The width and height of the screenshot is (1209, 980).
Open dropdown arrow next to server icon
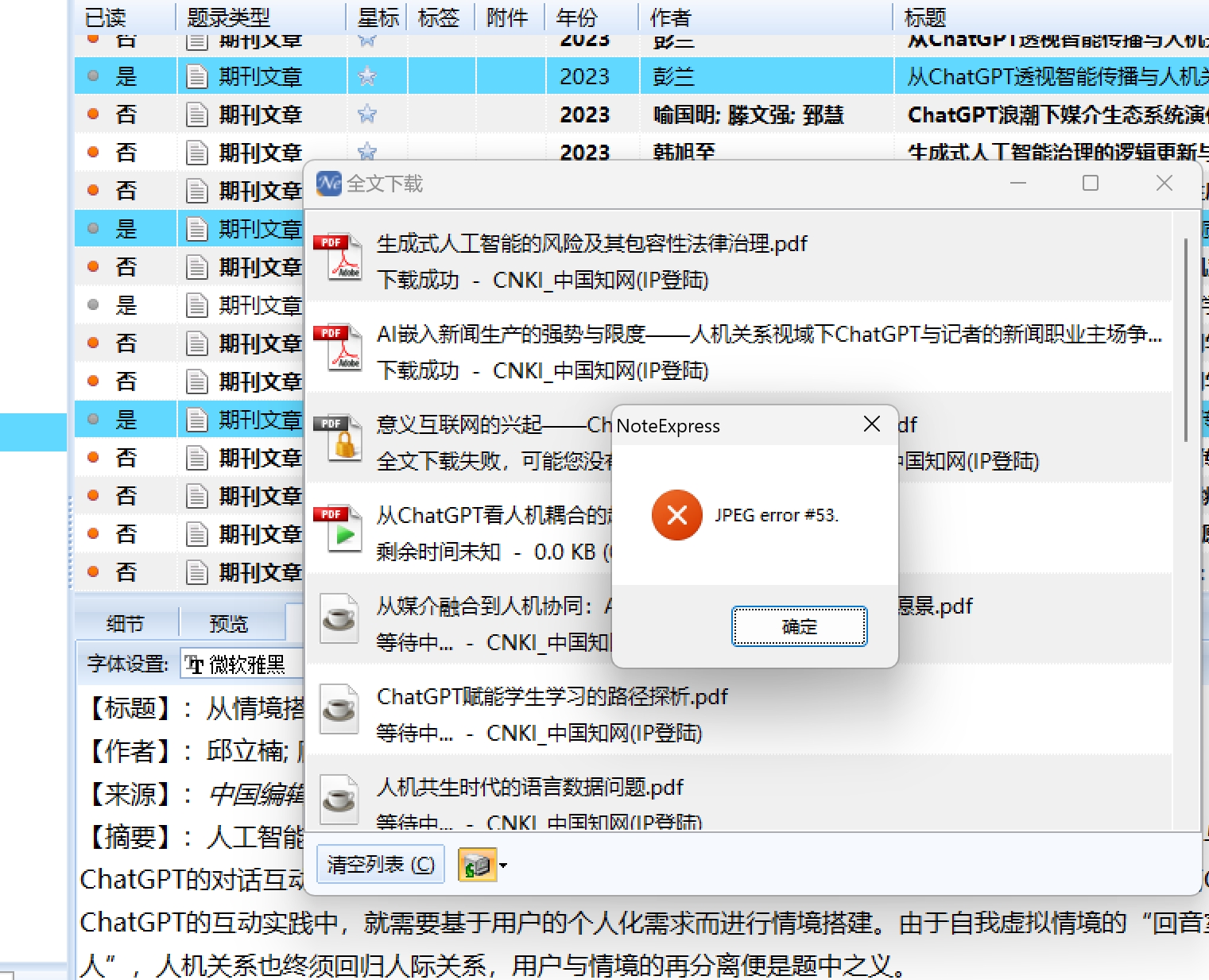pyautogui.click(x=503, y=865)
